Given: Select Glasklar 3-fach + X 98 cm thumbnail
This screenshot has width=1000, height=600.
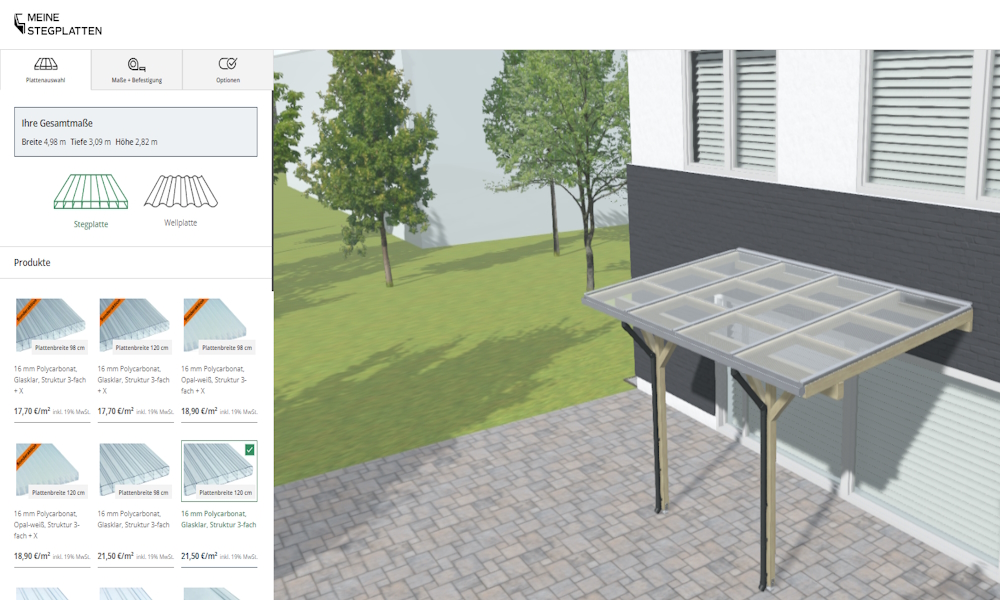Looking at the screenshot, I should click(52, 326).
